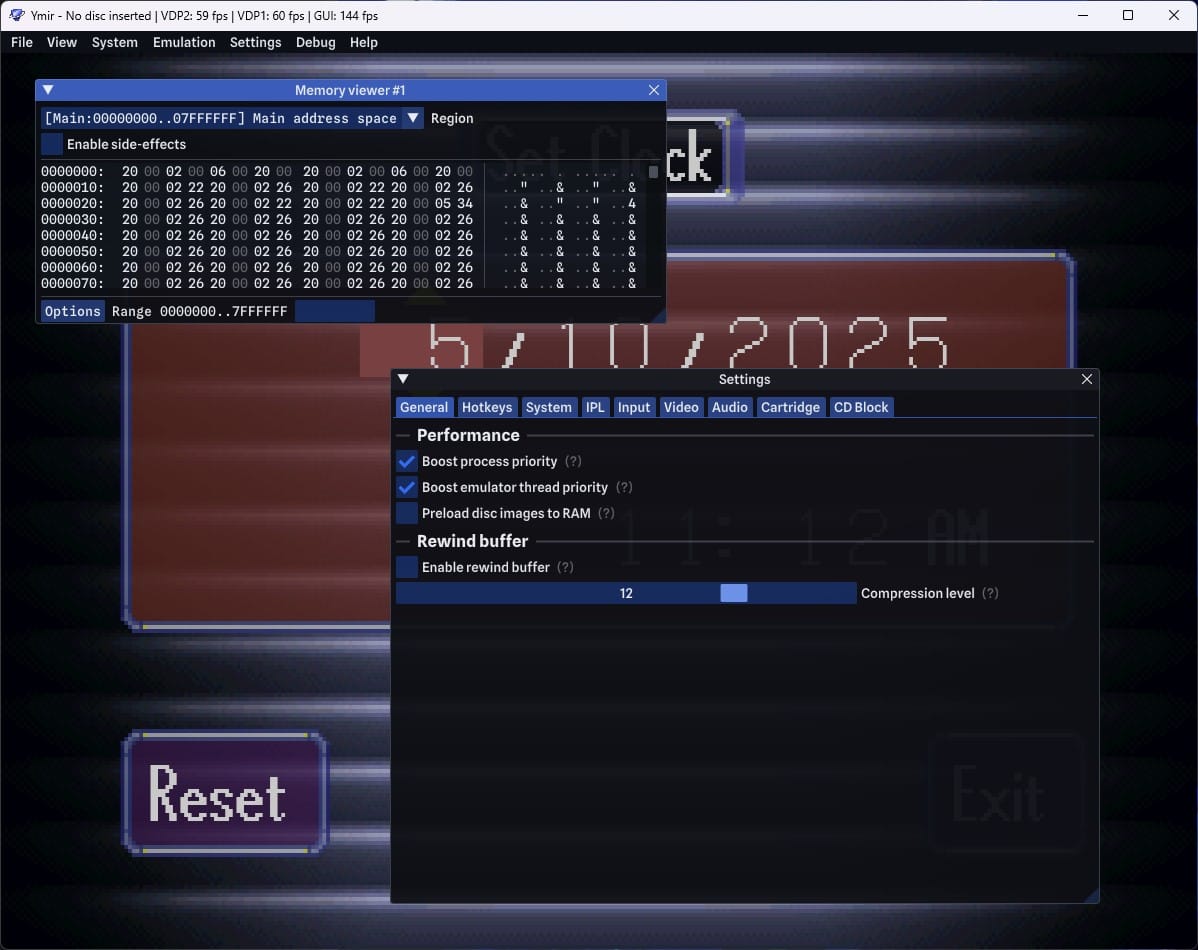Toggle Enable side-effects in memory viewer

point(52,144)
